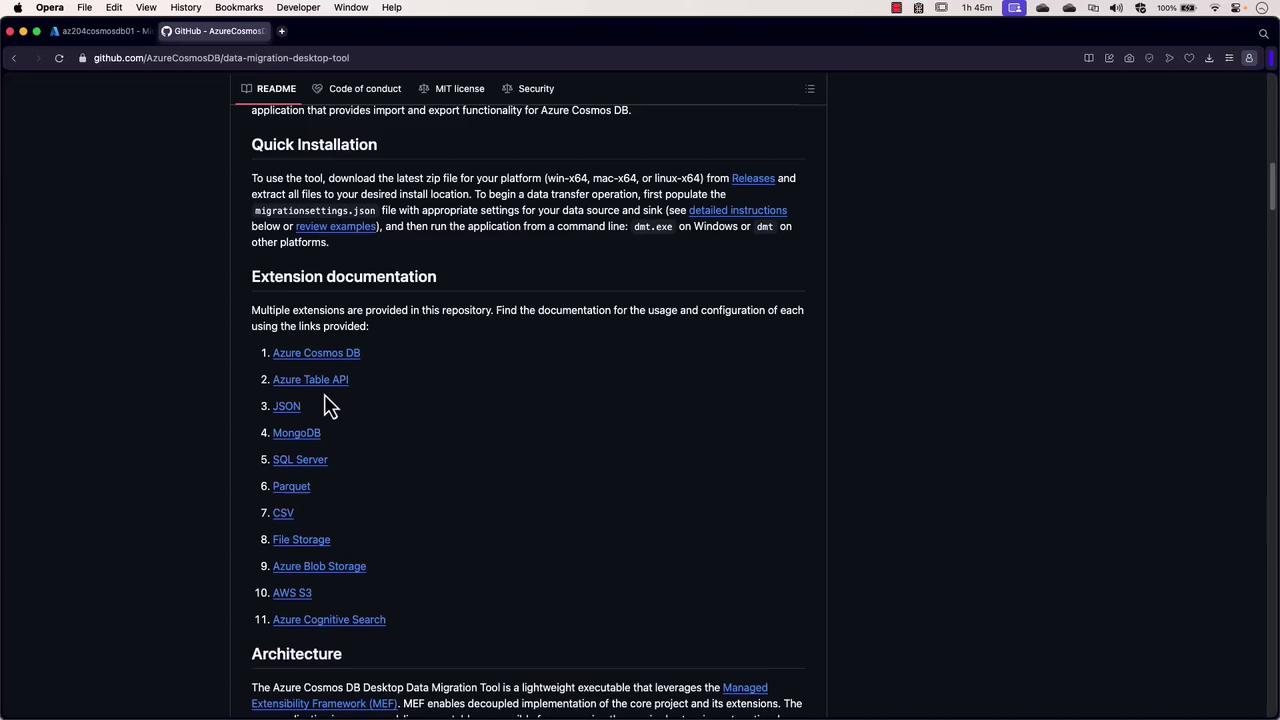Open the JSON extension link

[x=287, y=406]
